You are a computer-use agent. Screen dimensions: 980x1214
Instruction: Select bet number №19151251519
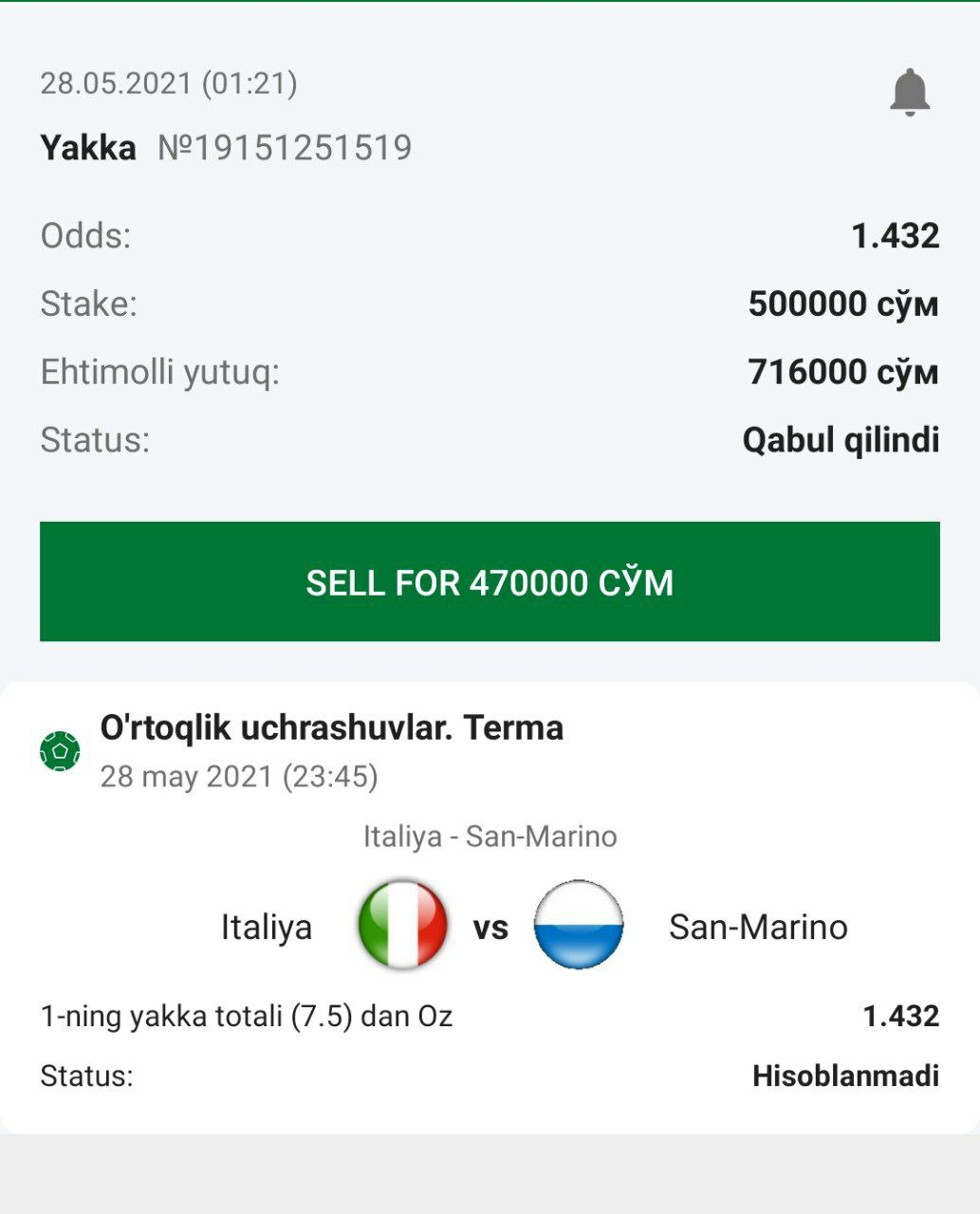coord(285,148)
